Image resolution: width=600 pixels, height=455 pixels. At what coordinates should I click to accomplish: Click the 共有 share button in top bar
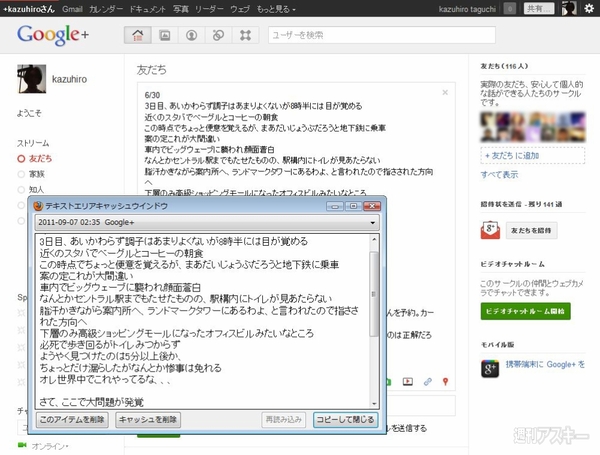click(539, 8)
